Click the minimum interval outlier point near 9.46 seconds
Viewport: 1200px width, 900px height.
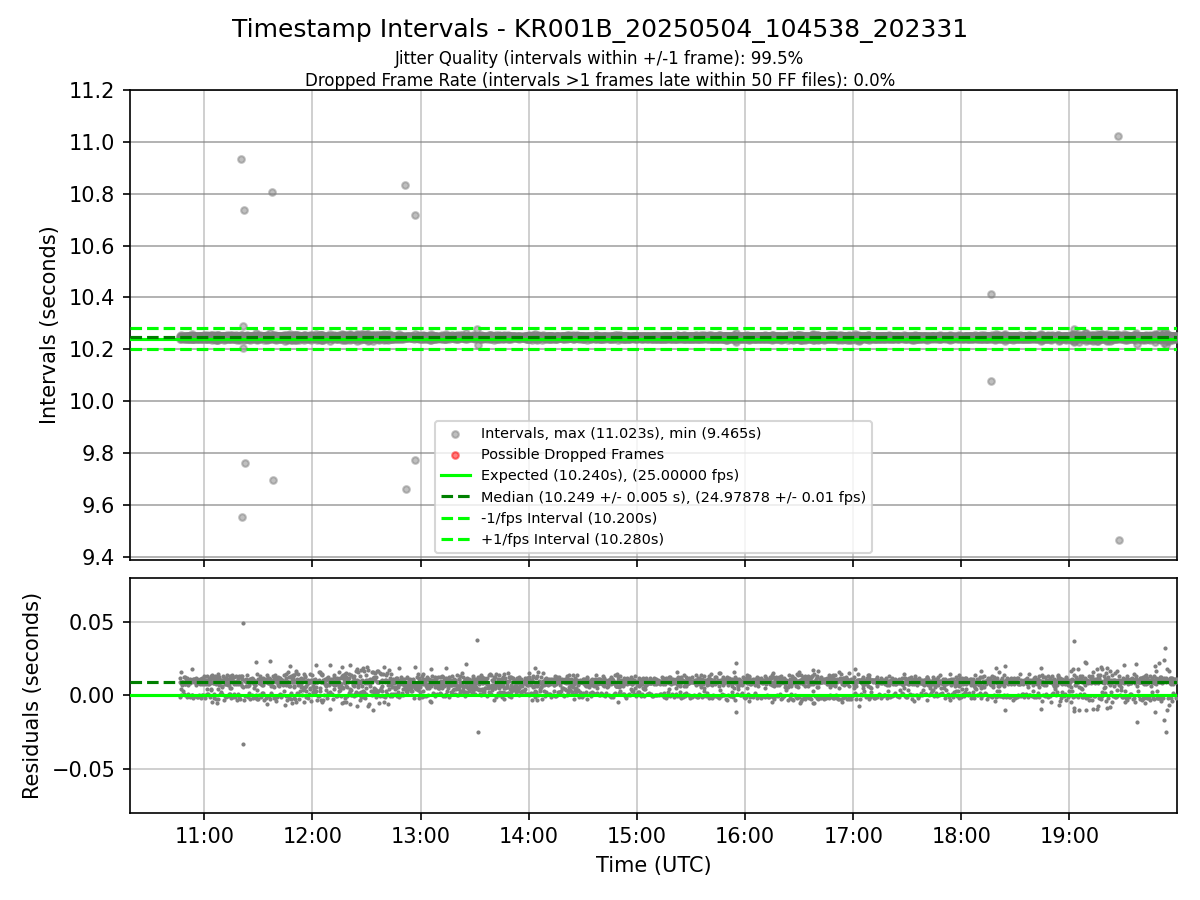1119,540
